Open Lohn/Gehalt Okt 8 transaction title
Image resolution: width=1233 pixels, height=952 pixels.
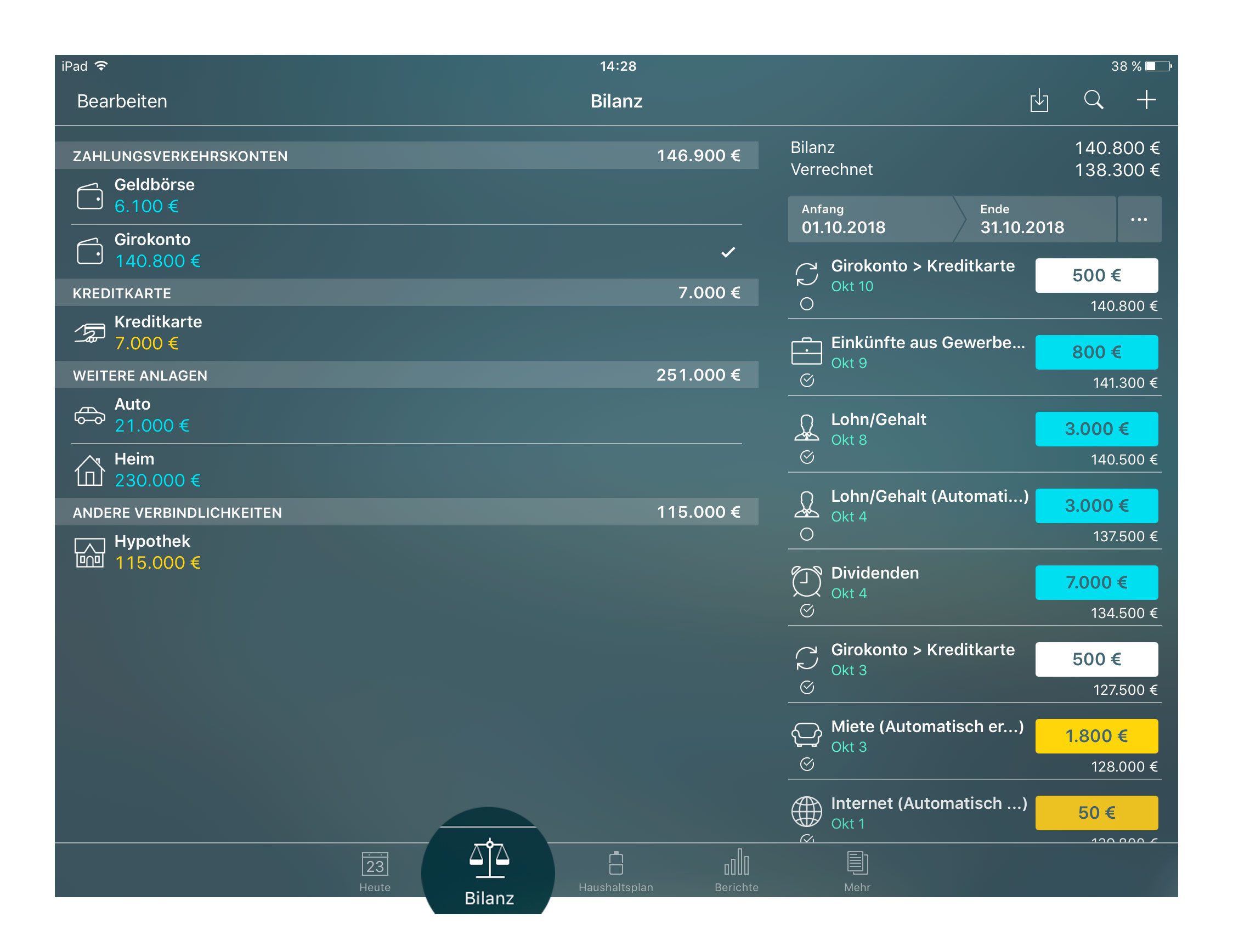879,420
